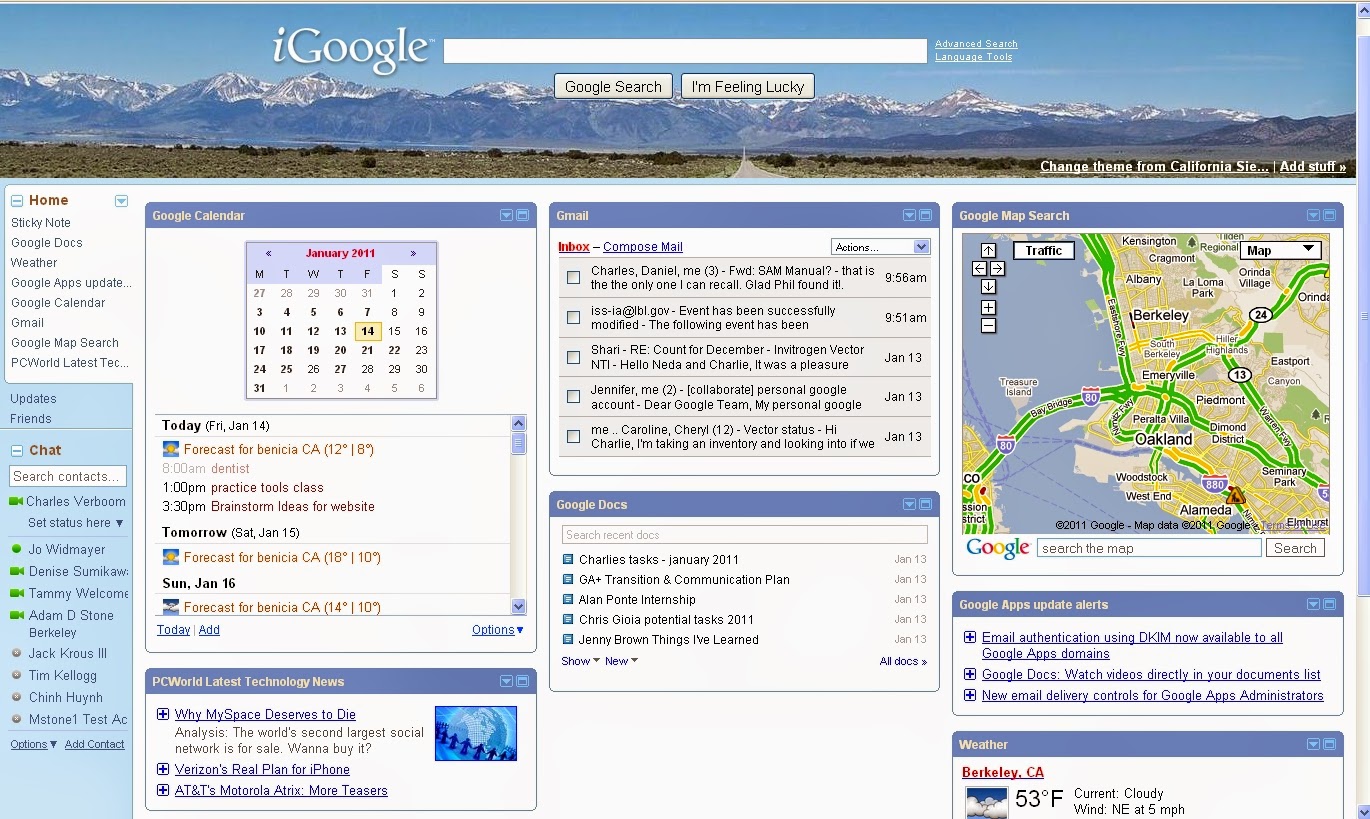1370x819 pixels.
Task: Open Updates in sidebar
Action: point(33,399)
